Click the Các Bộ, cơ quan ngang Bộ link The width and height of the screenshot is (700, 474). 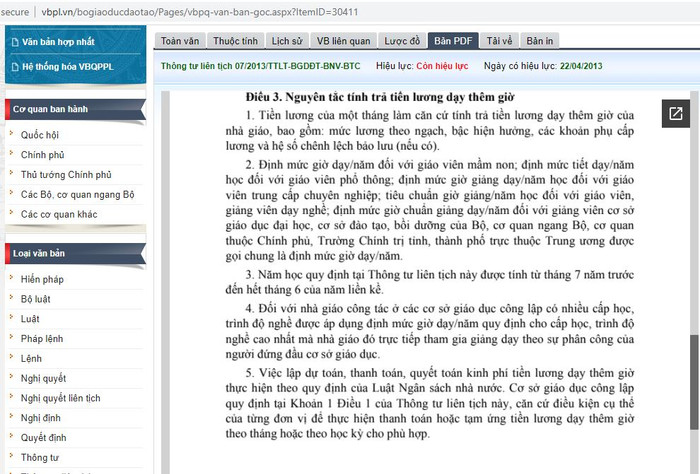[76, 194]
